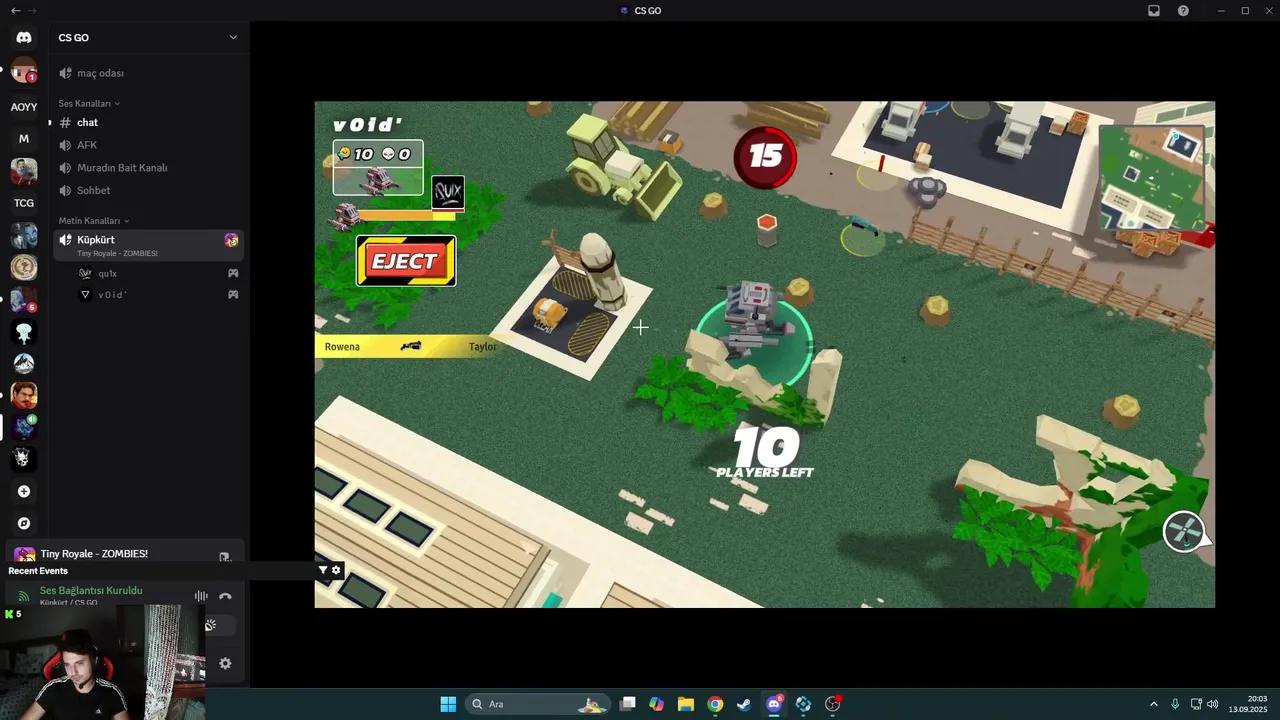Open Steam from the taskbar

point(744,704)
